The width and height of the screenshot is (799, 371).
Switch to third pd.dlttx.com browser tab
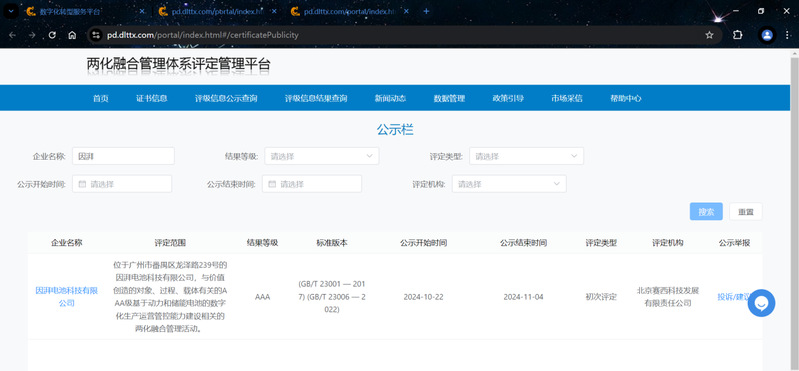pyautogui.click(x=350, y=11)
